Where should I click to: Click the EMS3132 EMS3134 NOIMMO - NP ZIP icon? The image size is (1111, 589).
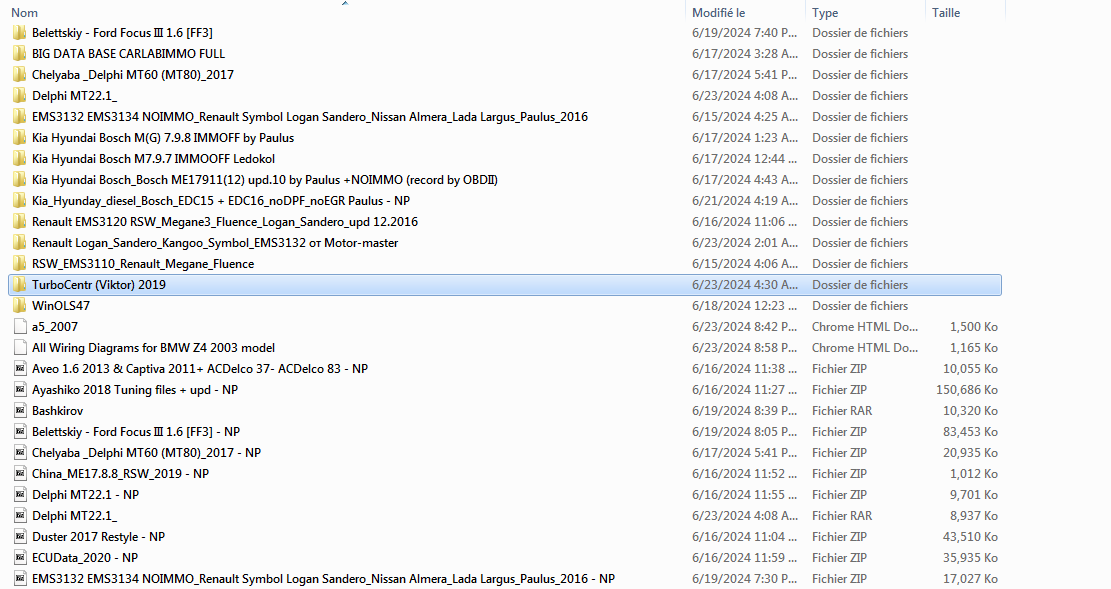point(20,579)
